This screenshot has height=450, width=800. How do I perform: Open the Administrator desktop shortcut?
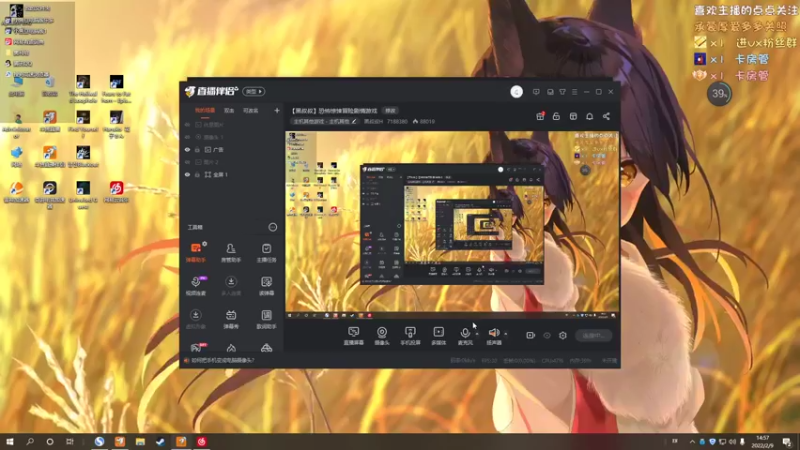coord(17,127)
